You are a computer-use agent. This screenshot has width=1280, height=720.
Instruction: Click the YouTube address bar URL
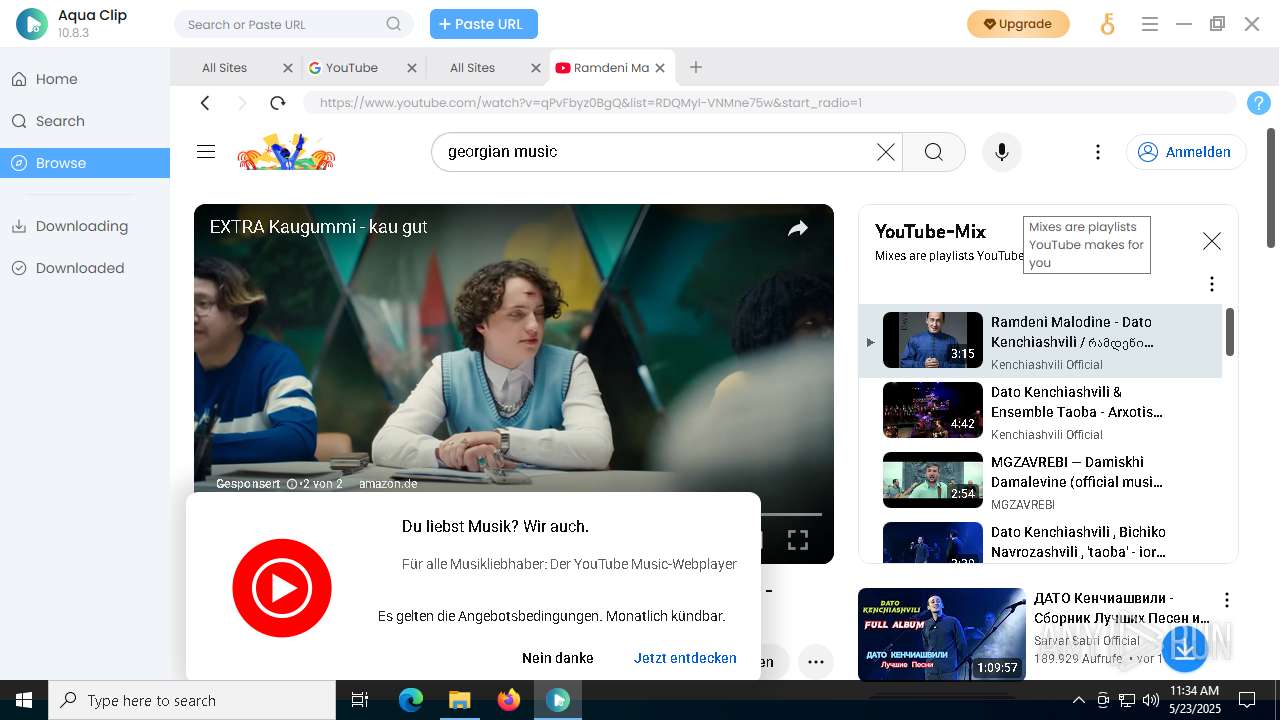pyautogui.click(x=770, y=103)
